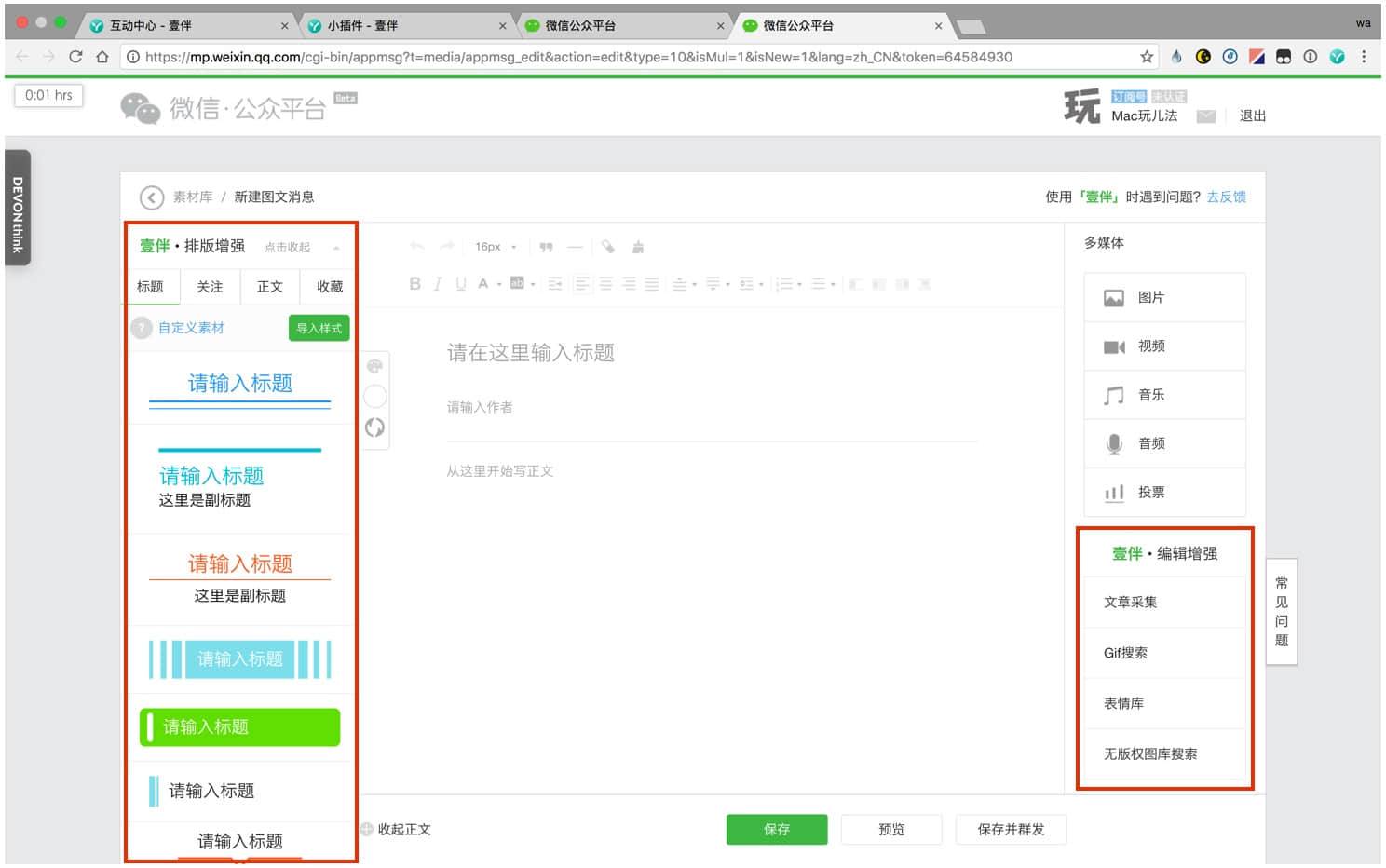
Task: Open the 自定义素材 link
Action: 191,328
